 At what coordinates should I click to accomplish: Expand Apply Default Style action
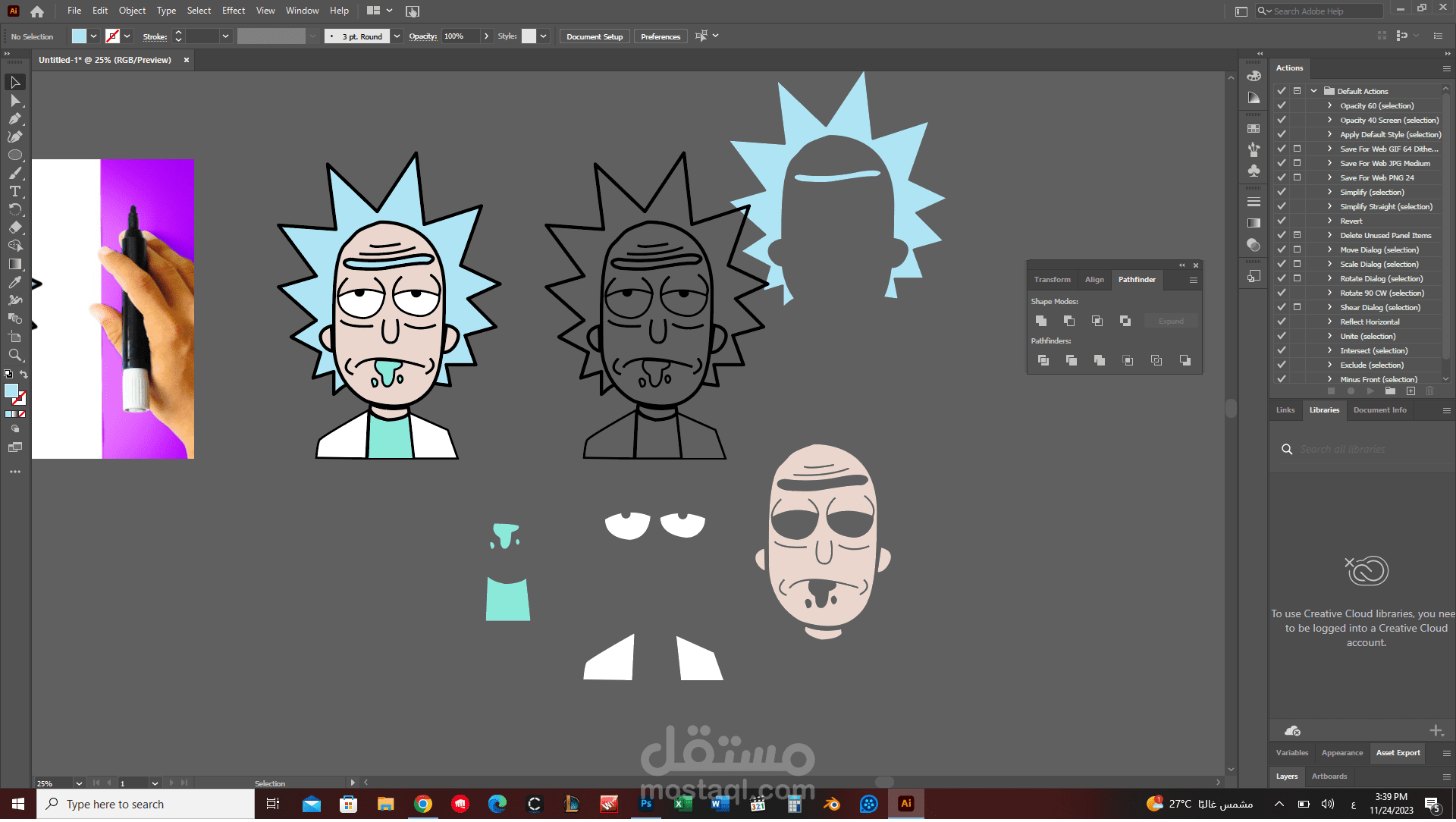(x=1329, y=134)
